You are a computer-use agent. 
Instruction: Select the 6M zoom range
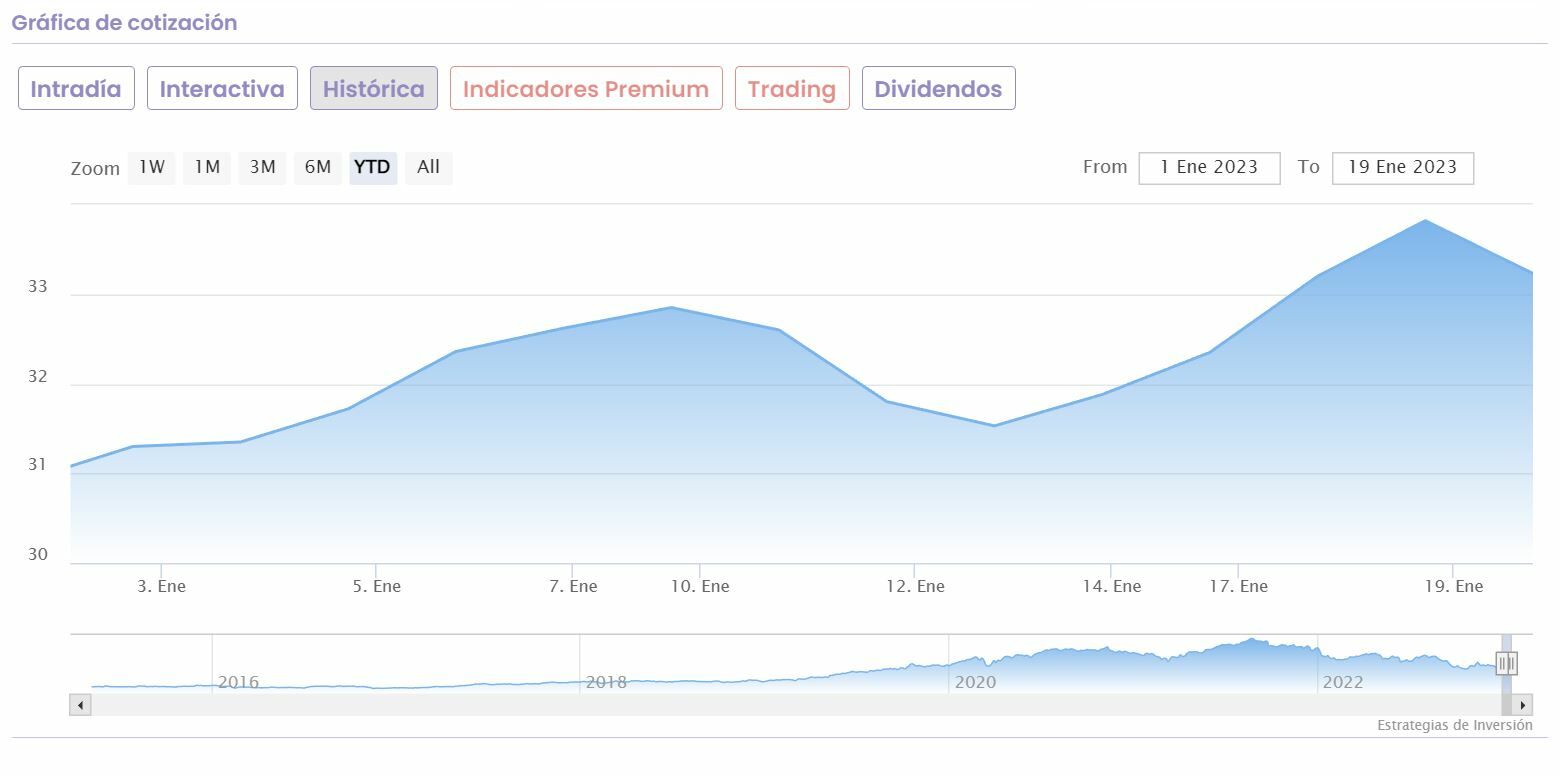(x=318, y=168)
